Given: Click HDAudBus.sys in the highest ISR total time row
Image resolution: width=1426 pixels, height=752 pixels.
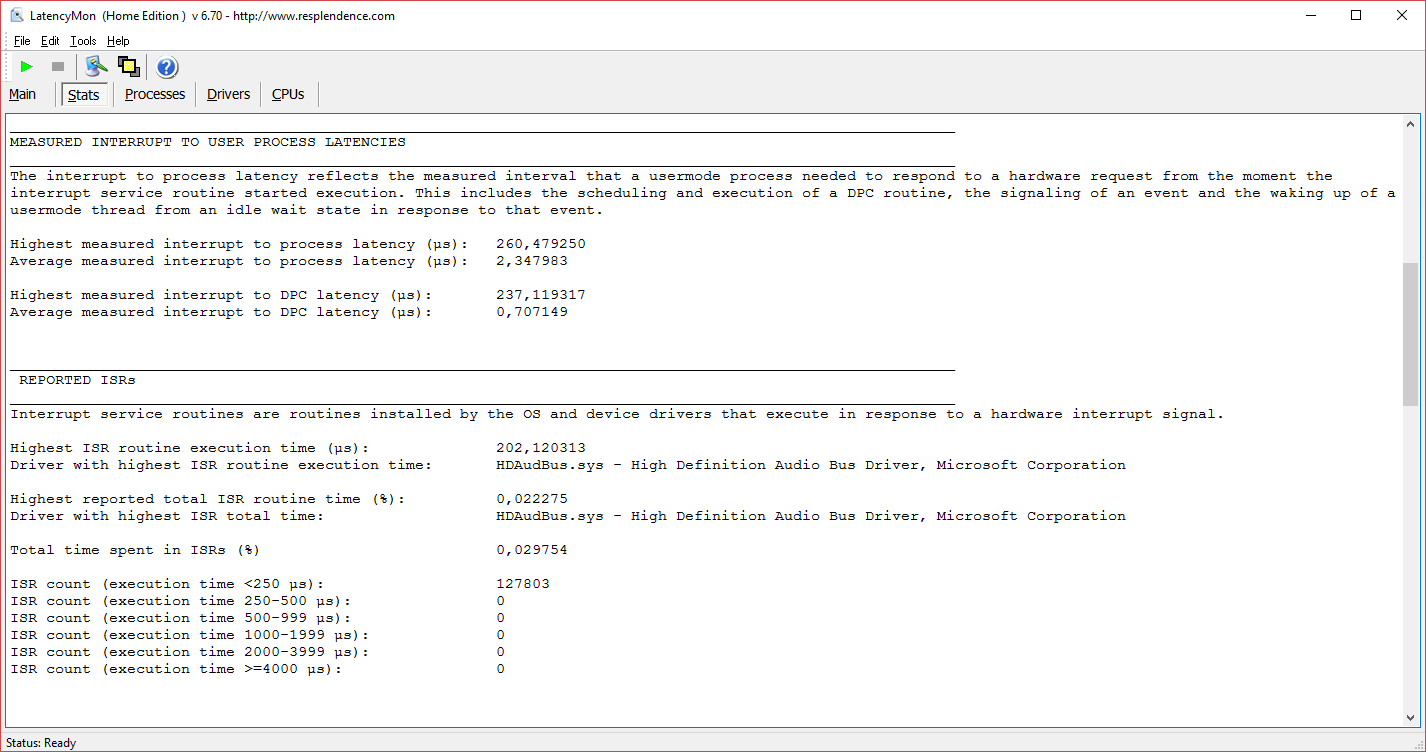Looking at the screenshot, I should point(550,516).
